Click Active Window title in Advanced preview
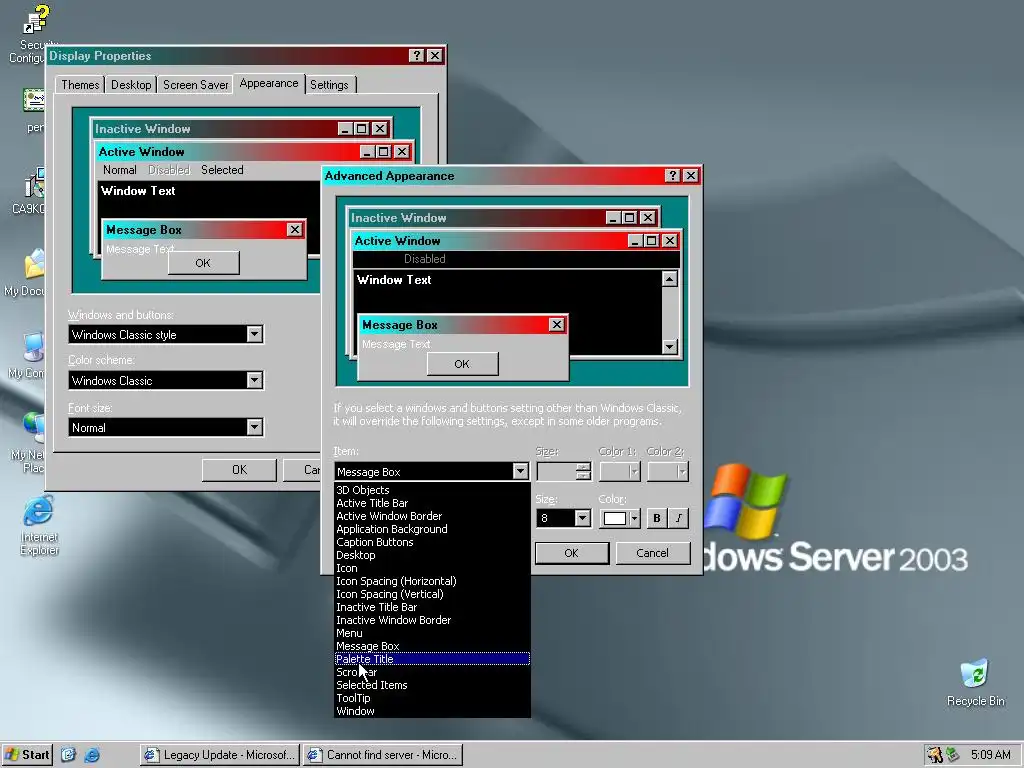This screenshot has width=1024, height=768. click(397, 240)
